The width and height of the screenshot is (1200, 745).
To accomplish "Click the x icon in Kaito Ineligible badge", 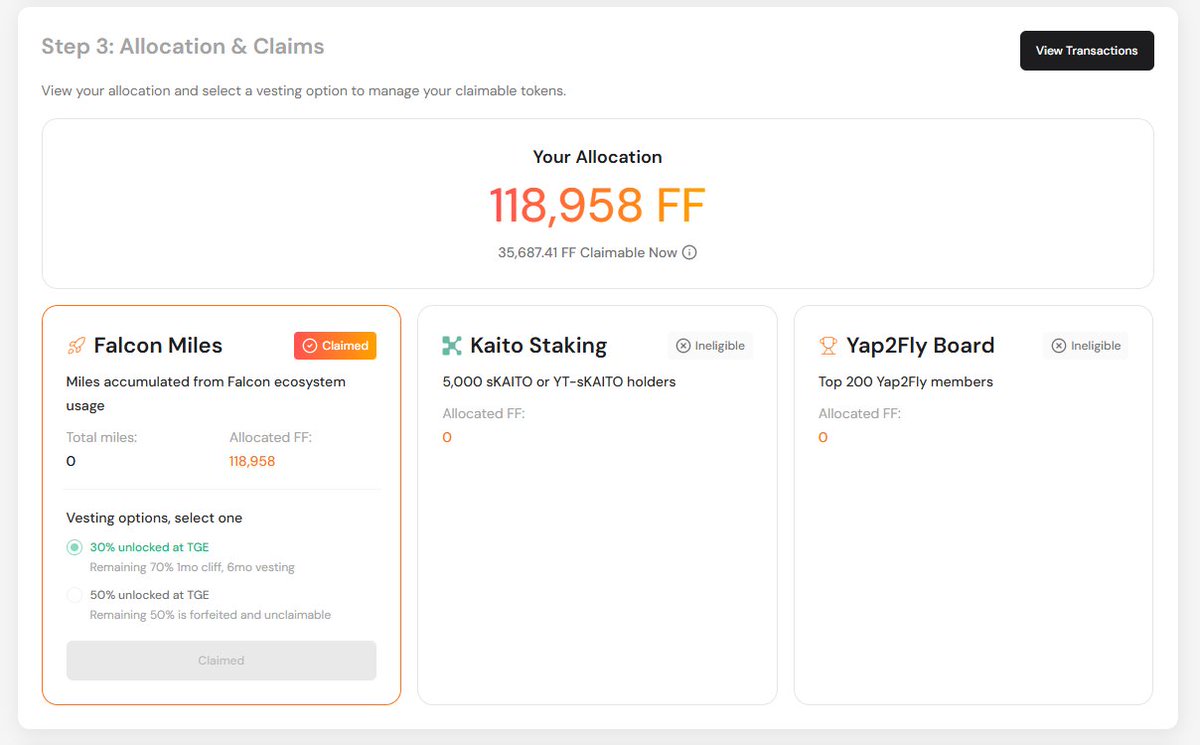I will pyautogui.click(x=683, y=346).
